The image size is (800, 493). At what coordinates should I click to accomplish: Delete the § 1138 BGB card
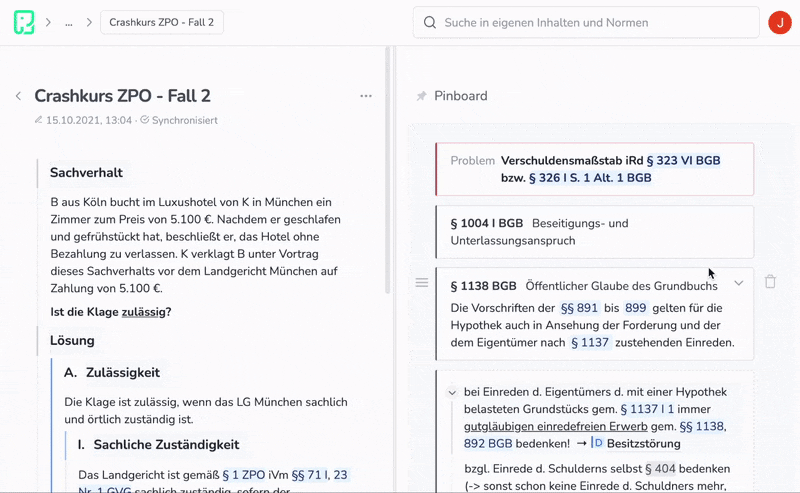[770, 282]
